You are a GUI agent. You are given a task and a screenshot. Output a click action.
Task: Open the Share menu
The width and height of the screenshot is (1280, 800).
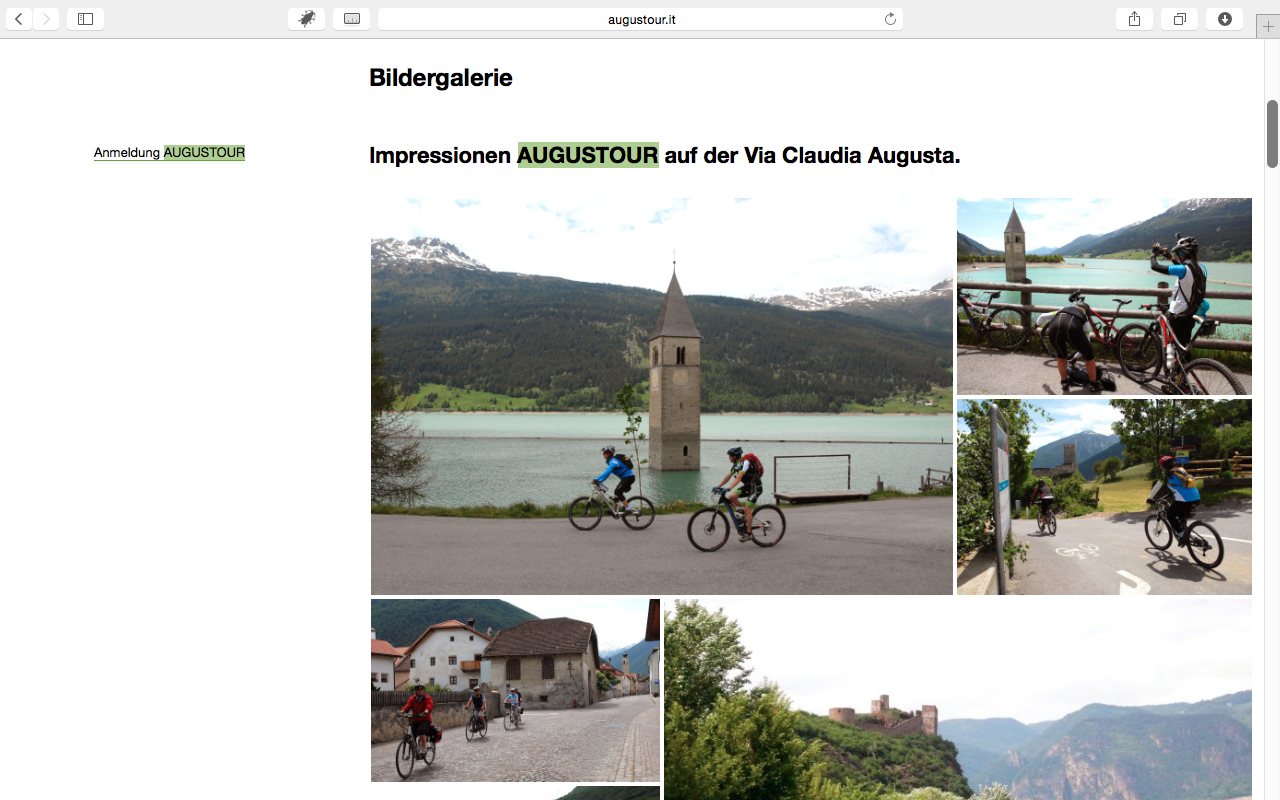(1134, 19)
